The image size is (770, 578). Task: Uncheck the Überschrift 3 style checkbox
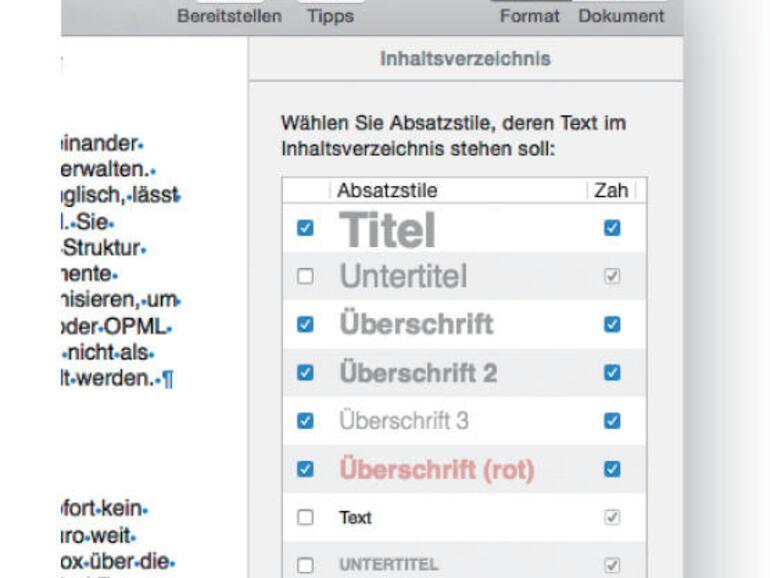(x=306, y=421)
